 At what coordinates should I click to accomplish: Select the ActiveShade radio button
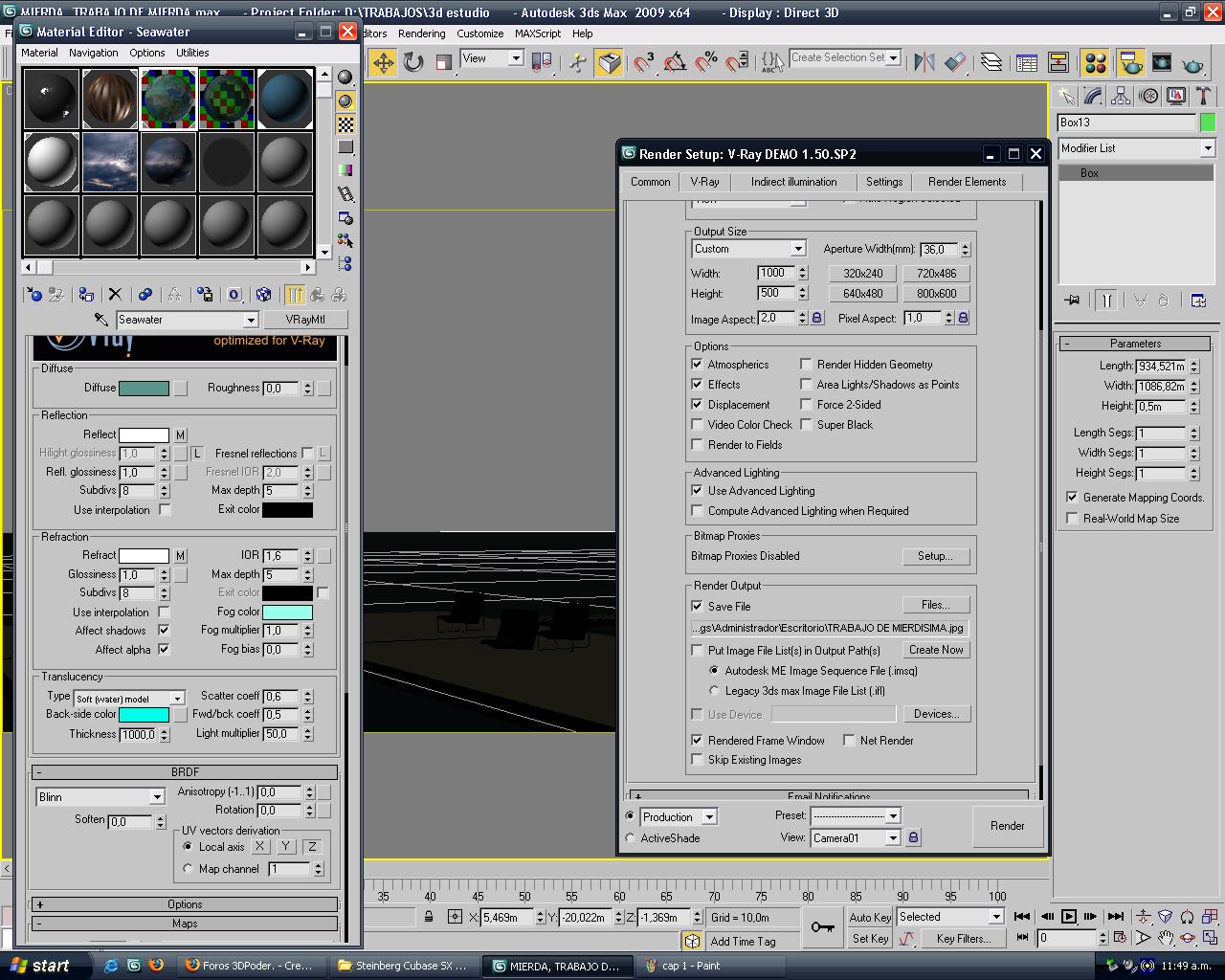(630, 838)
